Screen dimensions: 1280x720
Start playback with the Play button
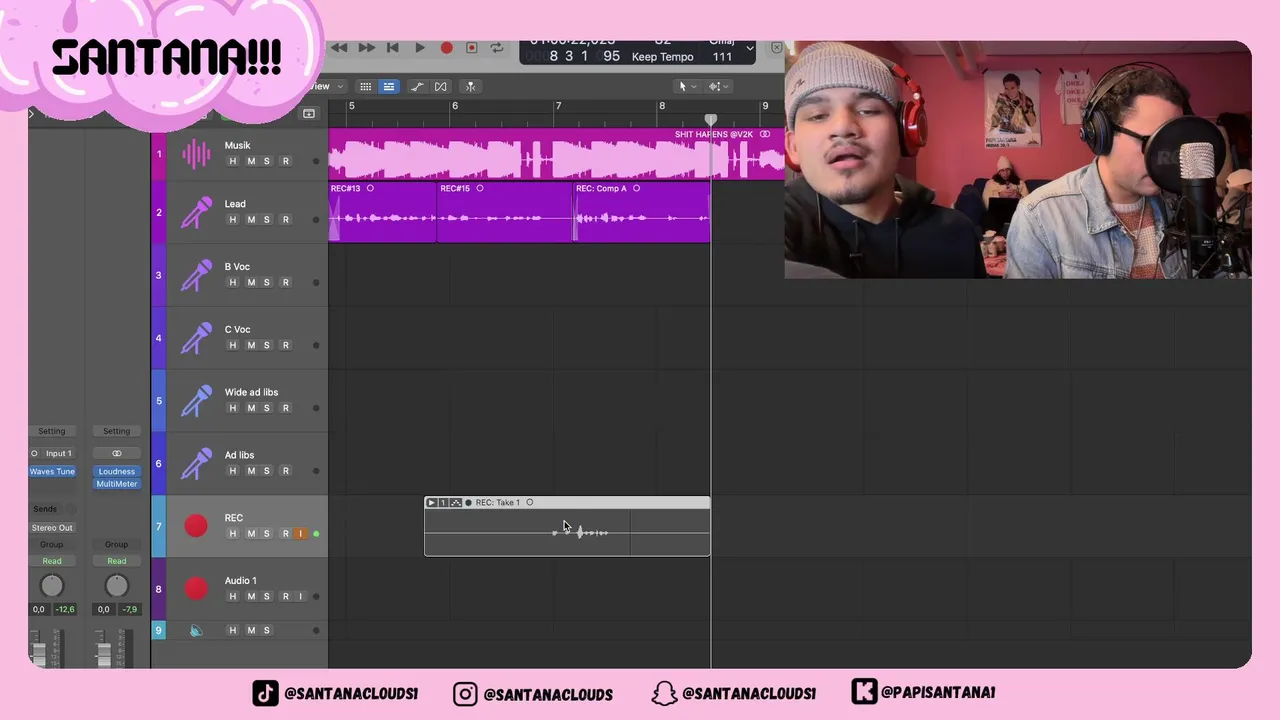click(420, 48)
